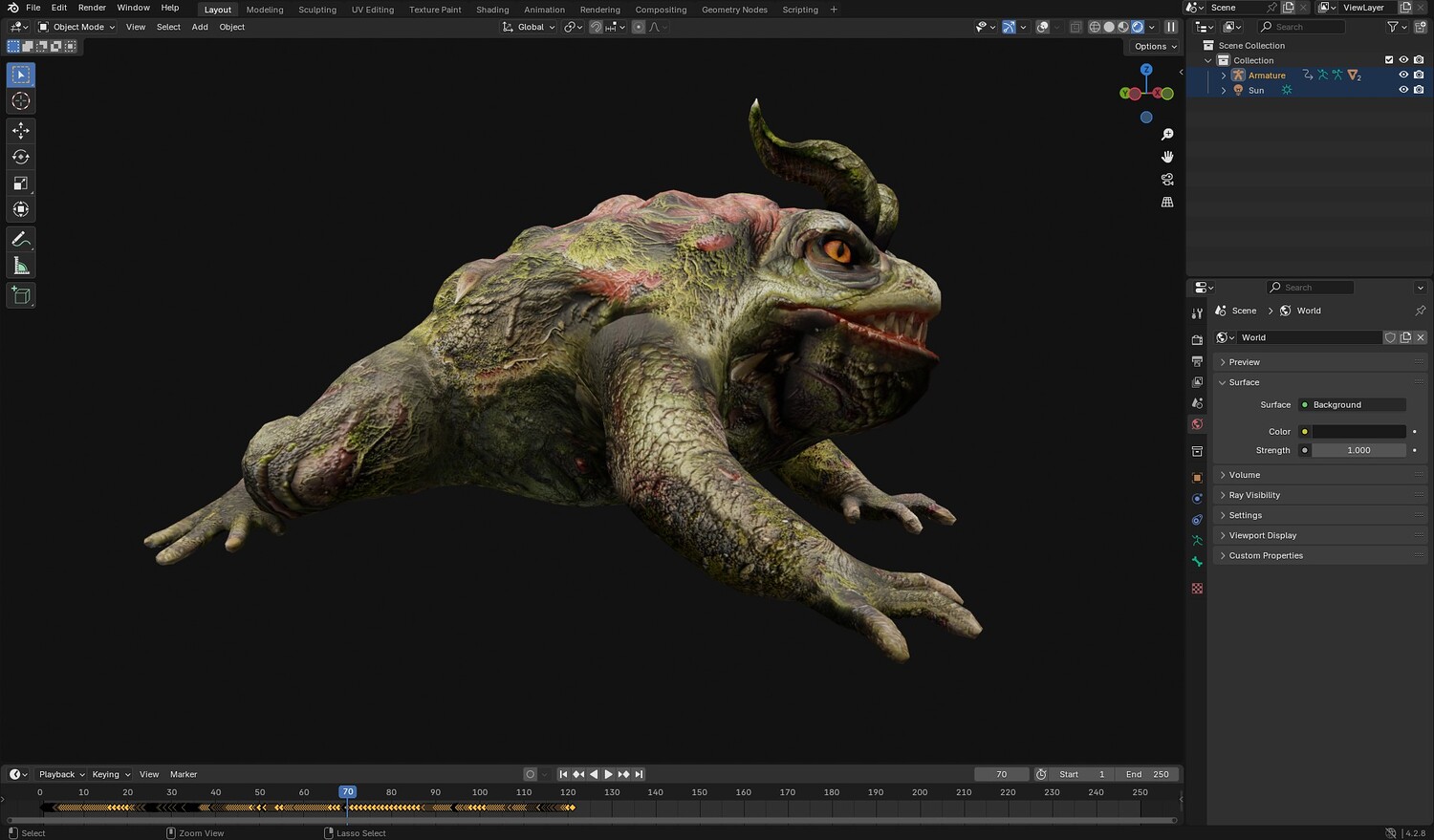Select the Rotate tool

point(21,157)
